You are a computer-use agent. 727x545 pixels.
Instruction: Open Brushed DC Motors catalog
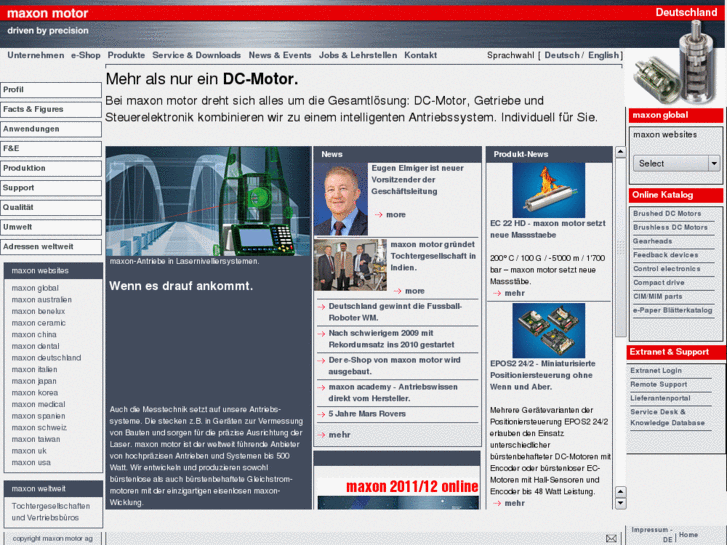[667, 214]
